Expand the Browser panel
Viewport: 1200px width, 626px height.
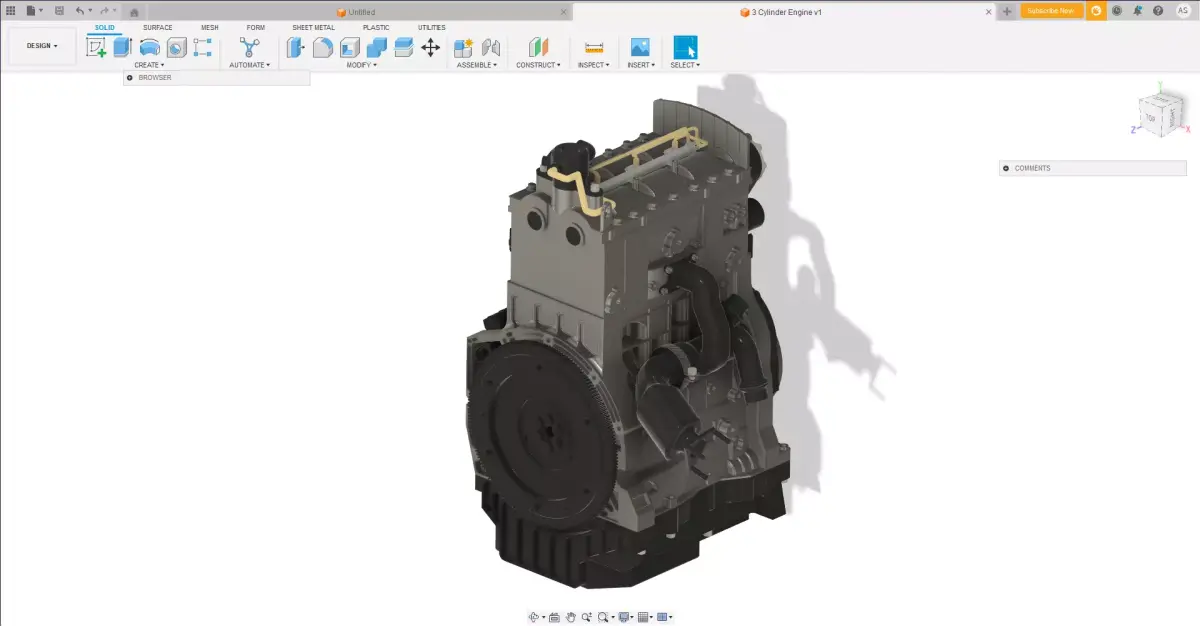[x=129, y=77]
